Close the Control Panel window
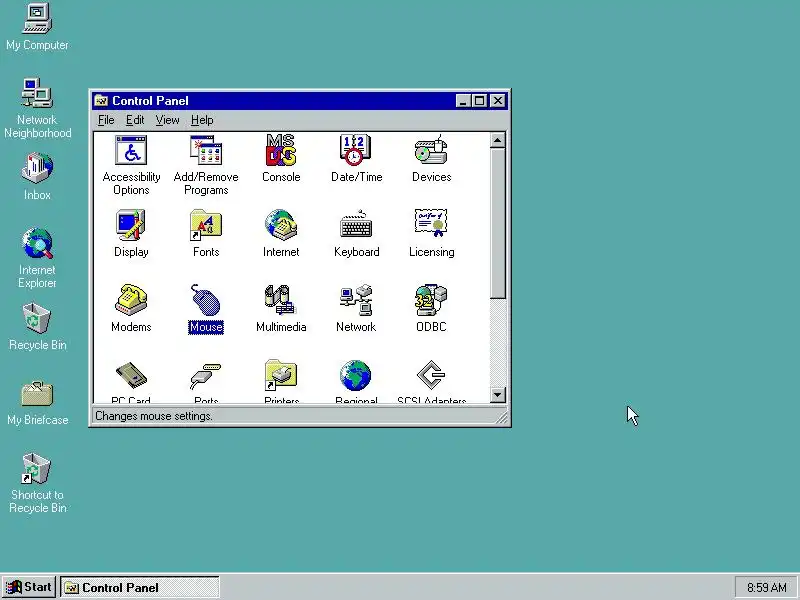 tap(497, 101)
